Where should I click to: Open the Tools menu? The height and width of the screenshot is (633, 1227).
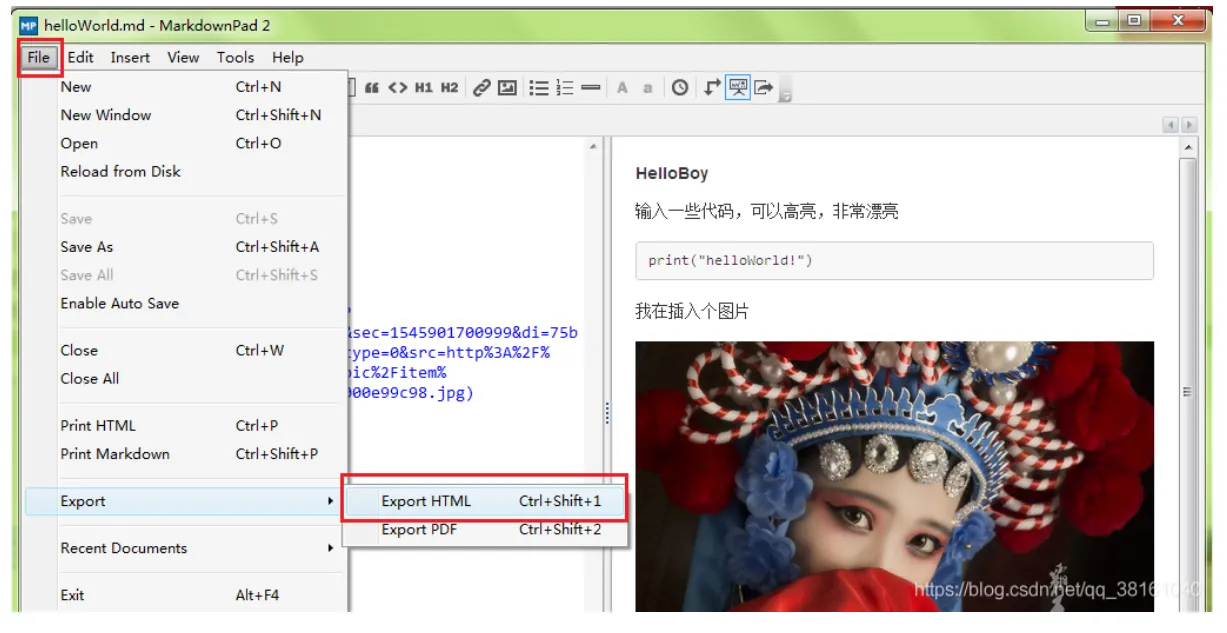click(235, 57)
